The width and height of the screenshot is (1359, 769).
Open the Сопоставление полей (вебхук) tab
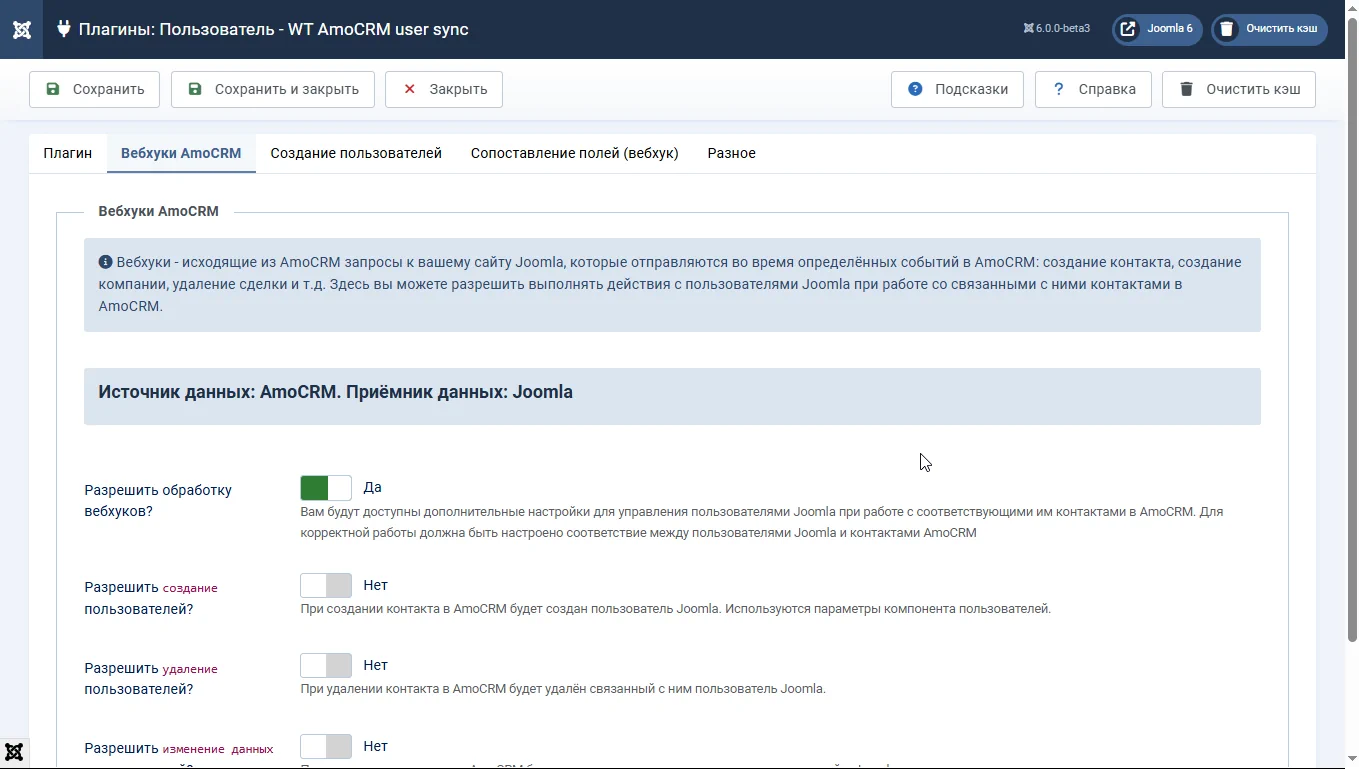(574, 153)
